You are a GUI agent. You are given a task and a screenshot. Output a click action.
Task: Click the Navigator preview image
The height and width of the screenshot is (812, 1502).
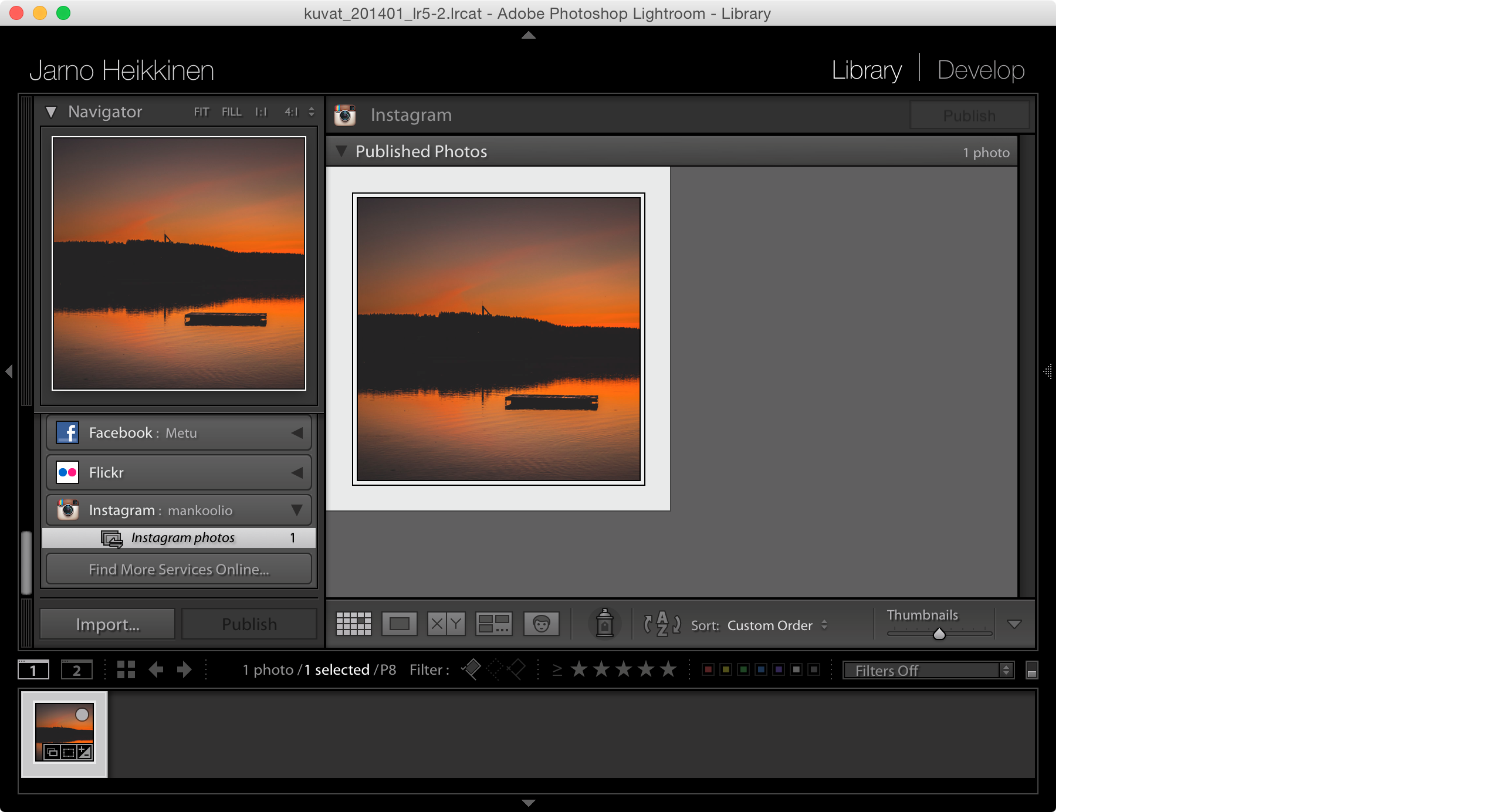tap(179, 263)
